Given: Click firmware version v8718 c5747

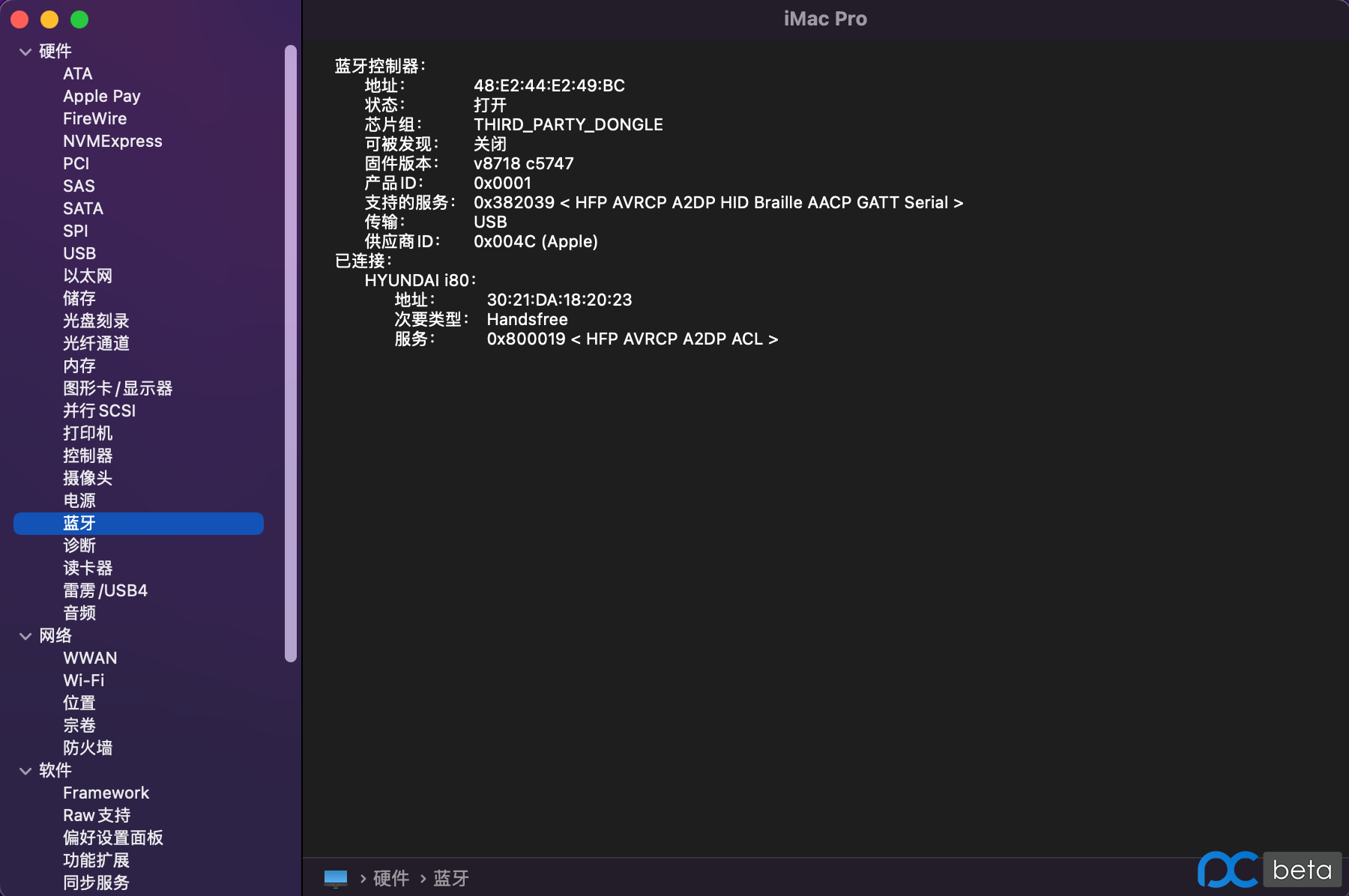Looking at the screenshot, I should (524, 163).
